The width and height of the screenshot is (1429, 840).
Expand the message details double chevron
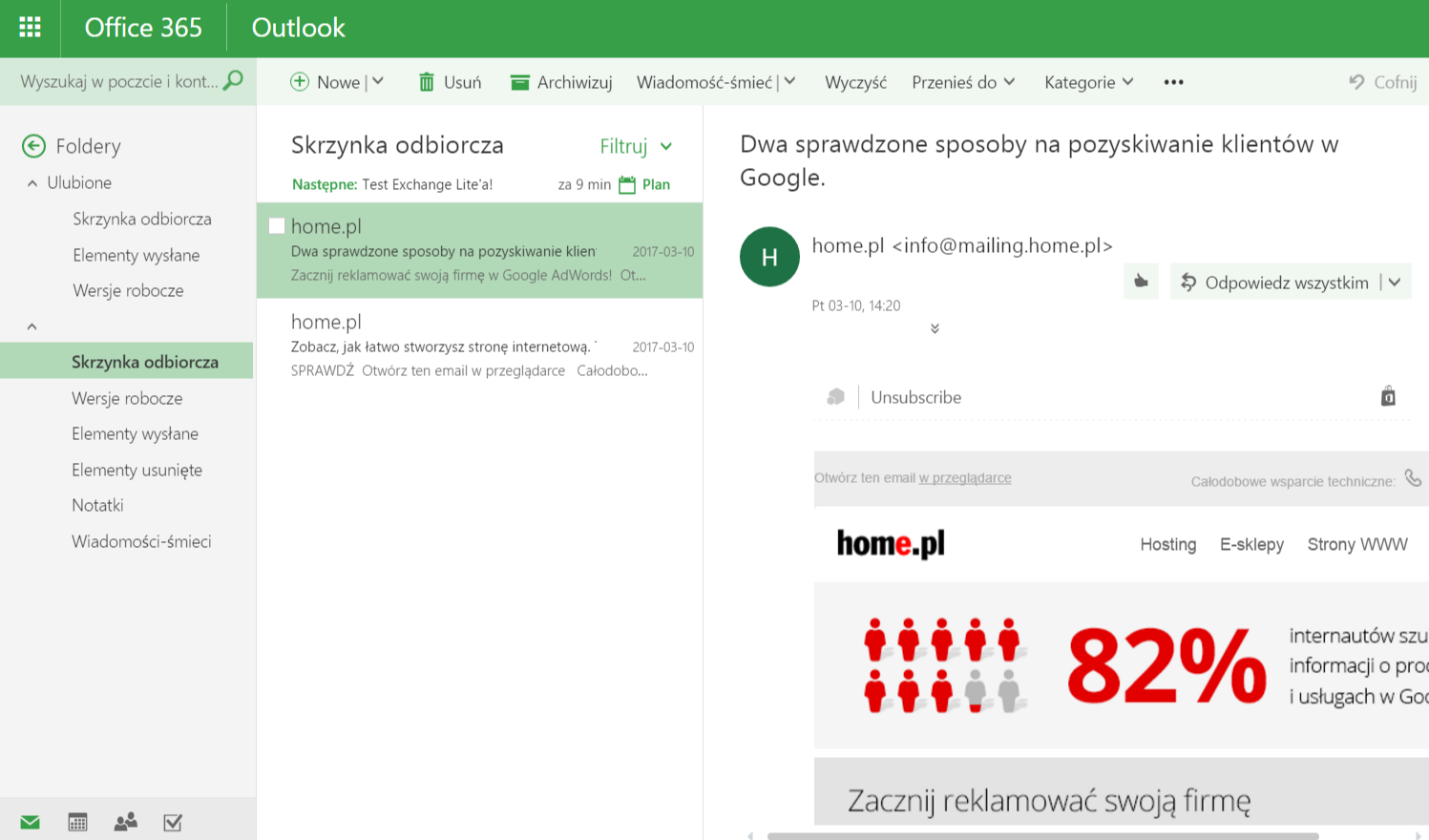(x=935, y=328)
